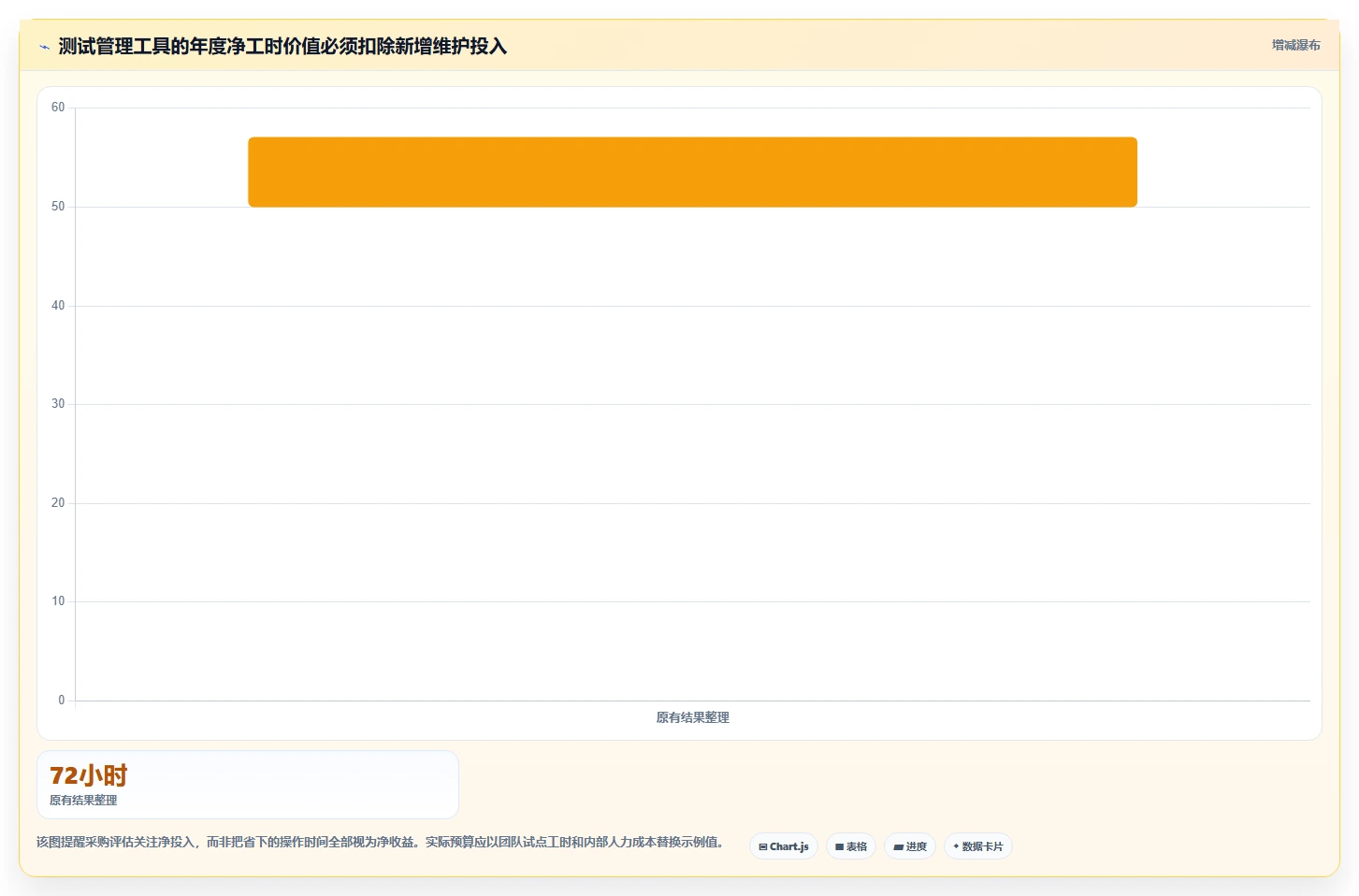Click the y-axis label 30
Viewport: 1359px width, 896px height.
(x=58, y=404)
